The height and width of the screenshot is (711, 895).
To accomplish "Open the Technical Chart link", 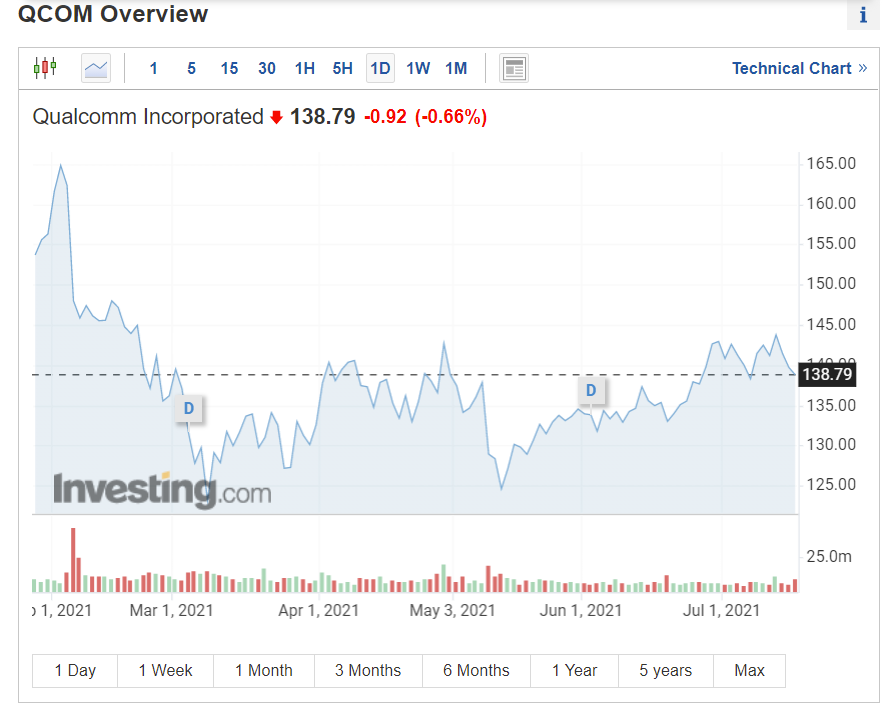I will coord(799,68).
